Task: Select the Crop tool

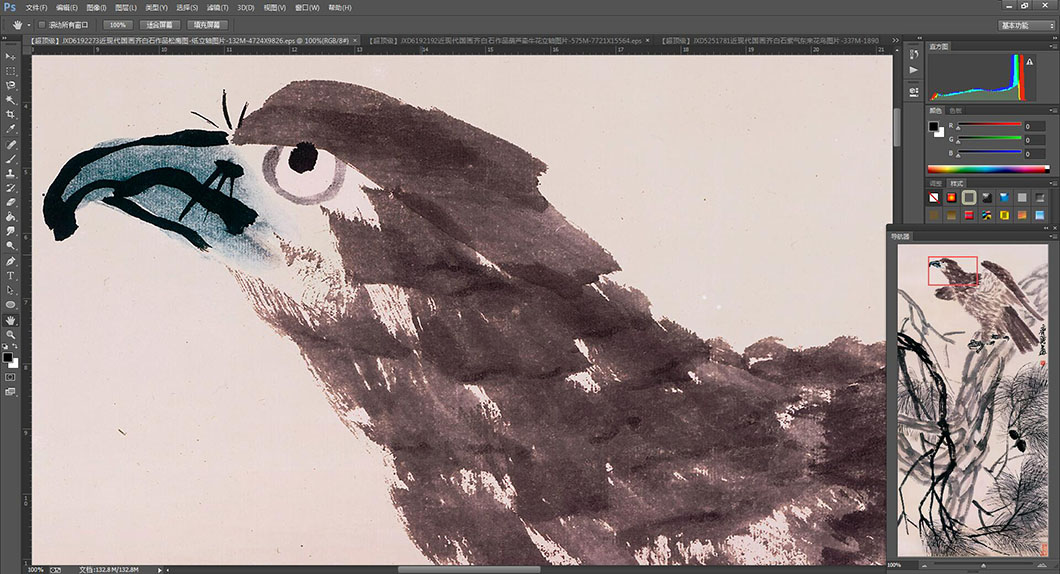Action: [x=10, y=115]
